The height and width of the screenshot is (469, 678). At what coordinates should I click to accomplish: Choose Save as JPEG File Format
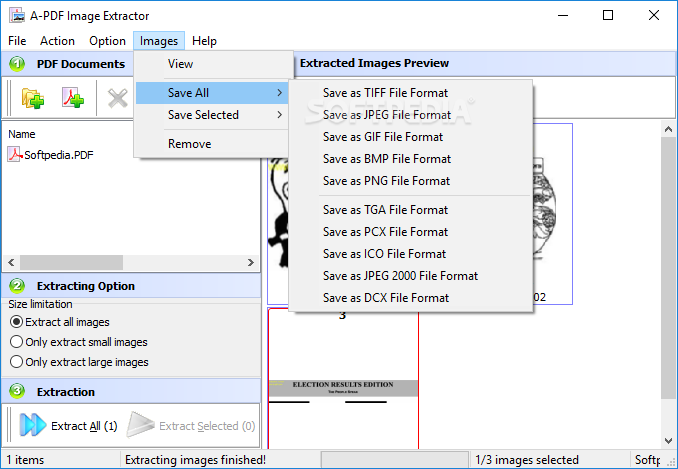tap(410, 115)
